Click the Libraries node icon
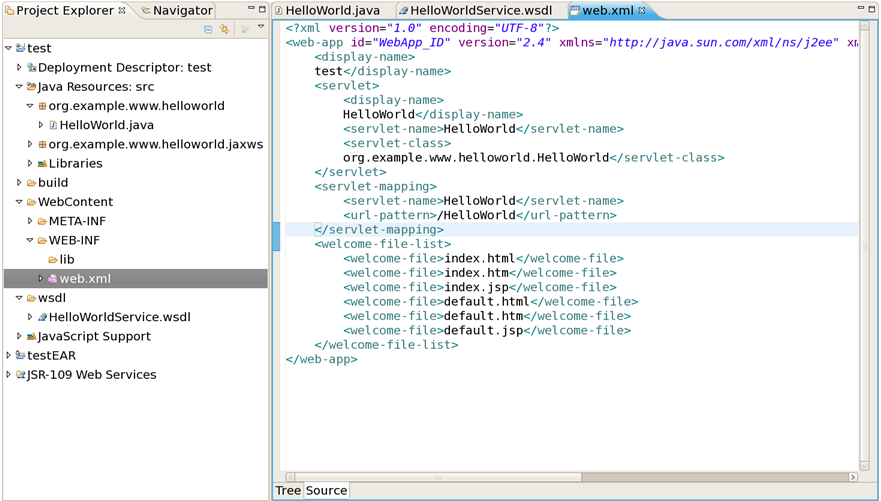This screenshot has width=881, height=501. (x=42, y=164)
